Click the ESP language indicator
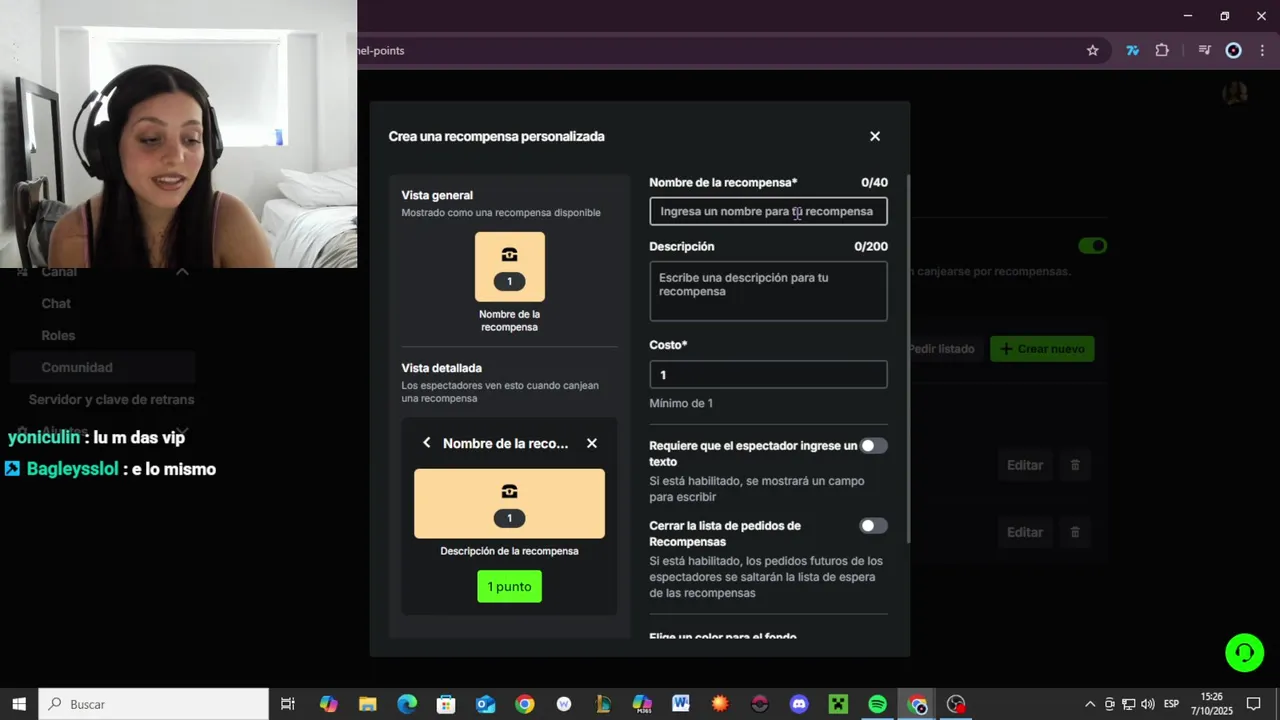The image size is (1280, 720). 1171,704
